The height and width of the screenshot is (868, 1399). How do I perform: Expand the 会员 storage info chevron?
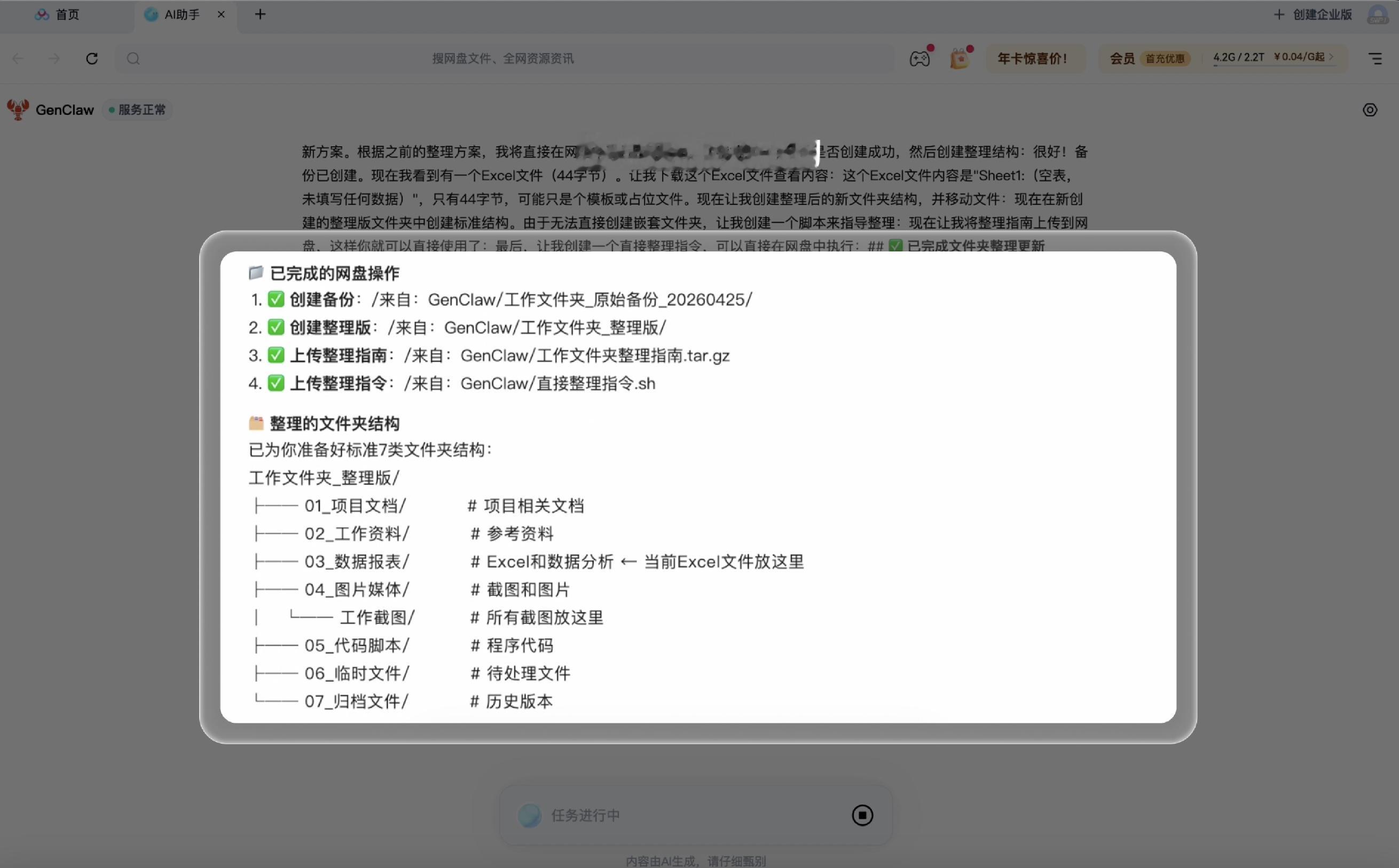tap(1331, 57)
